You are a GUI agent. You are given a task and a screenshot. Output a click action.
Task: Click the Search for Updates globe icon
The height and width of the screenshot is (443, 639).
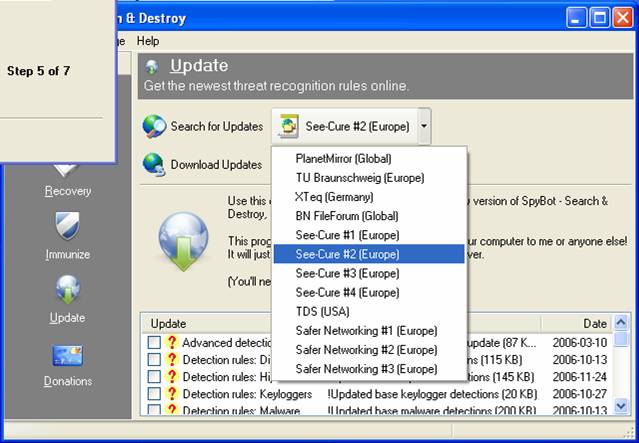point(154,126)
